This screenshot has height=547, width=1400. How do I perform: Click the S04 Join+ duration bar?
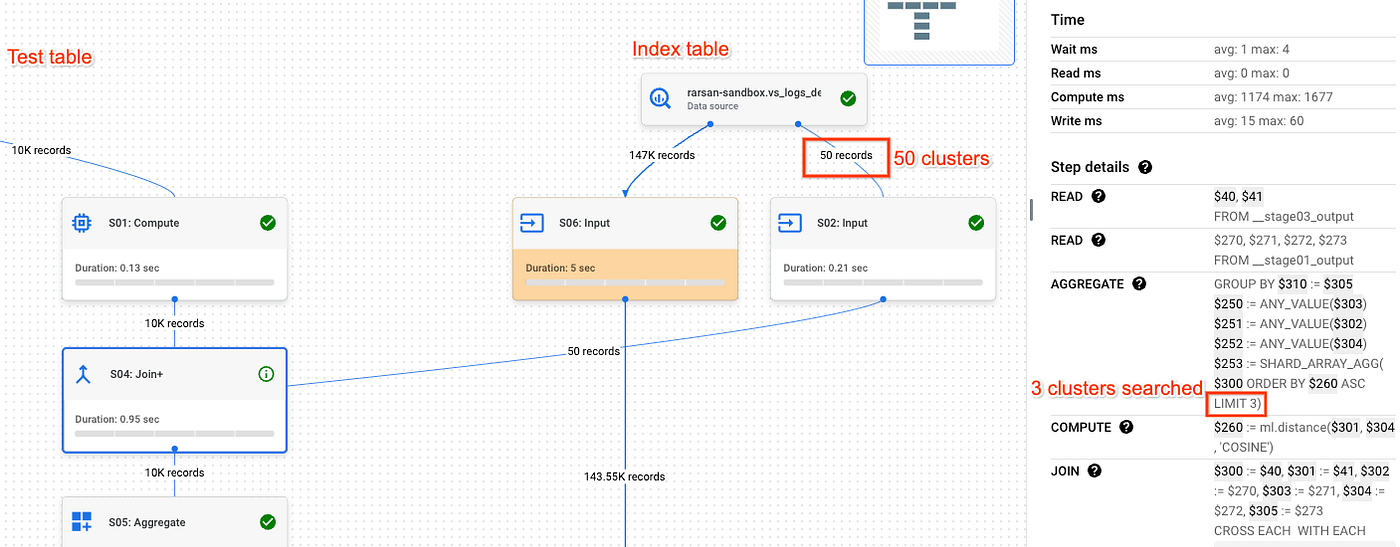coord(174,434)
